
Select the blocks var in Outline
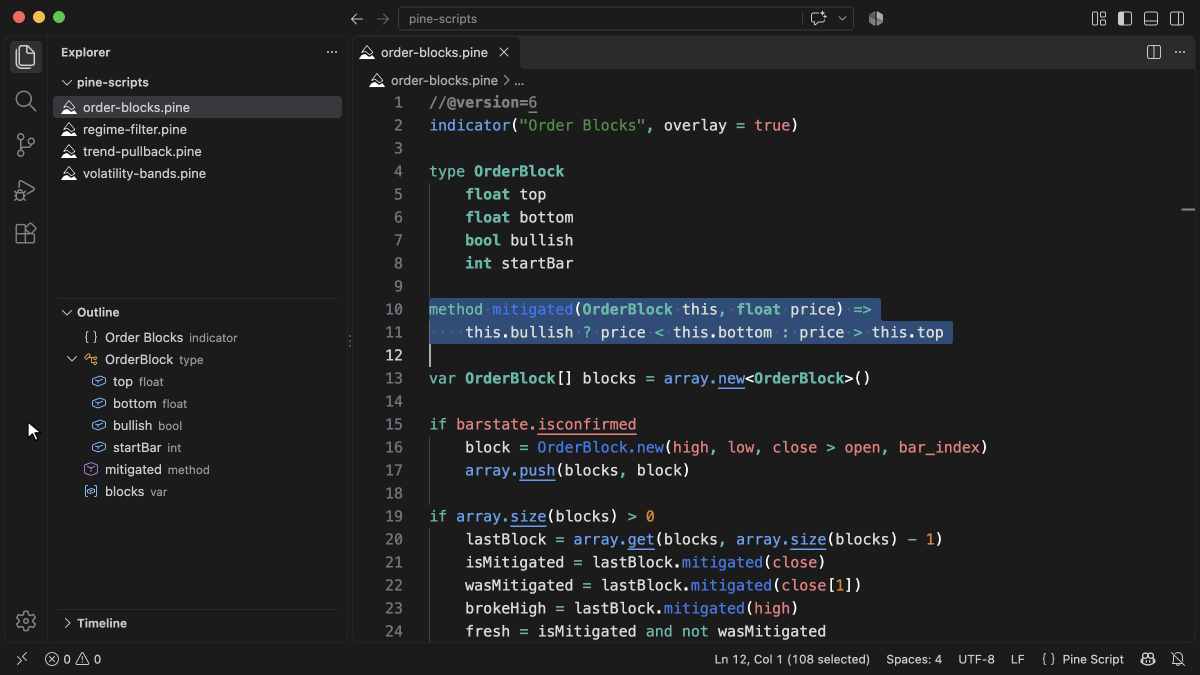198,491
